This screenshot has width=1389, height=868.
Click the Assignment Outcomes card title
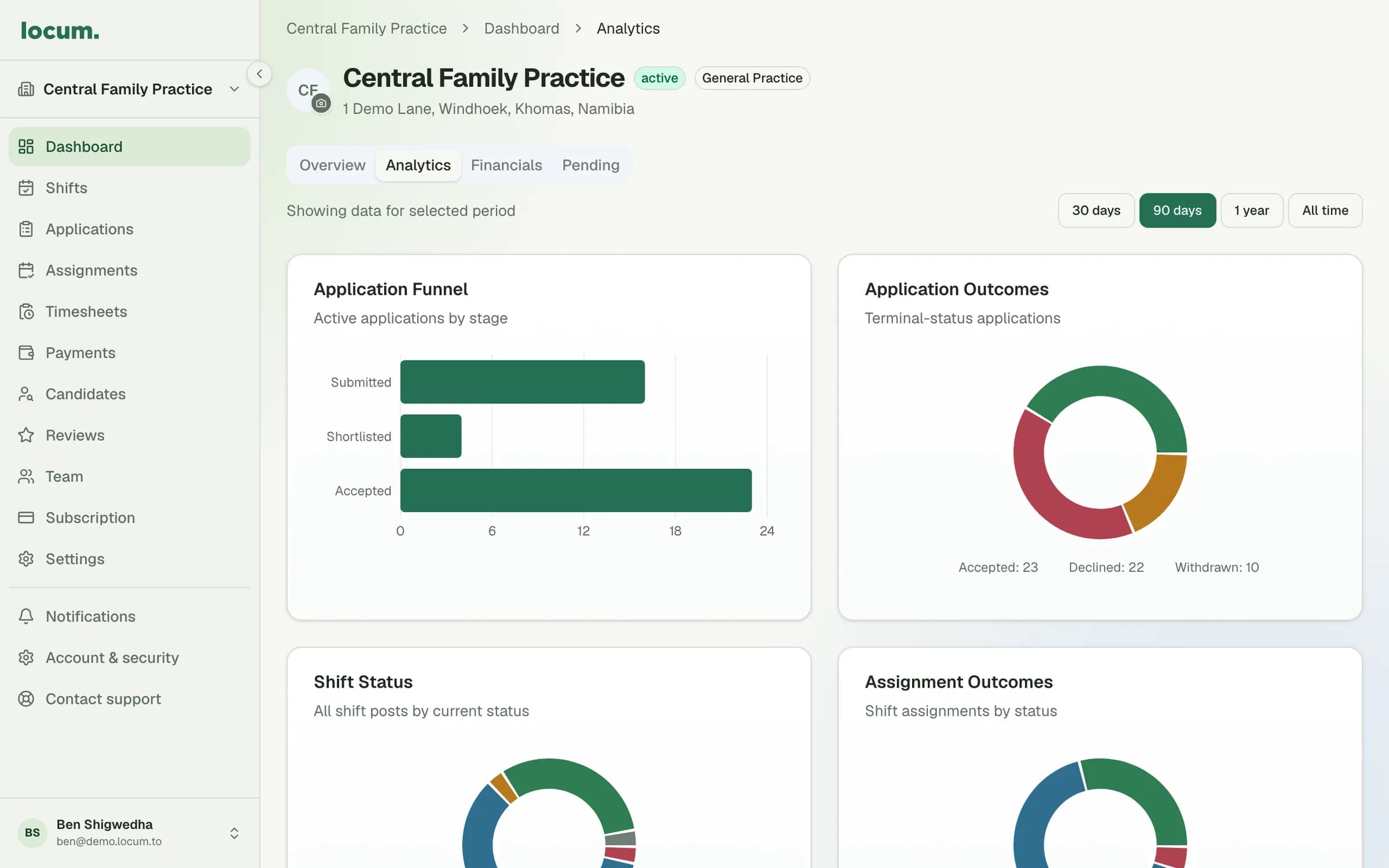(958, 682)
